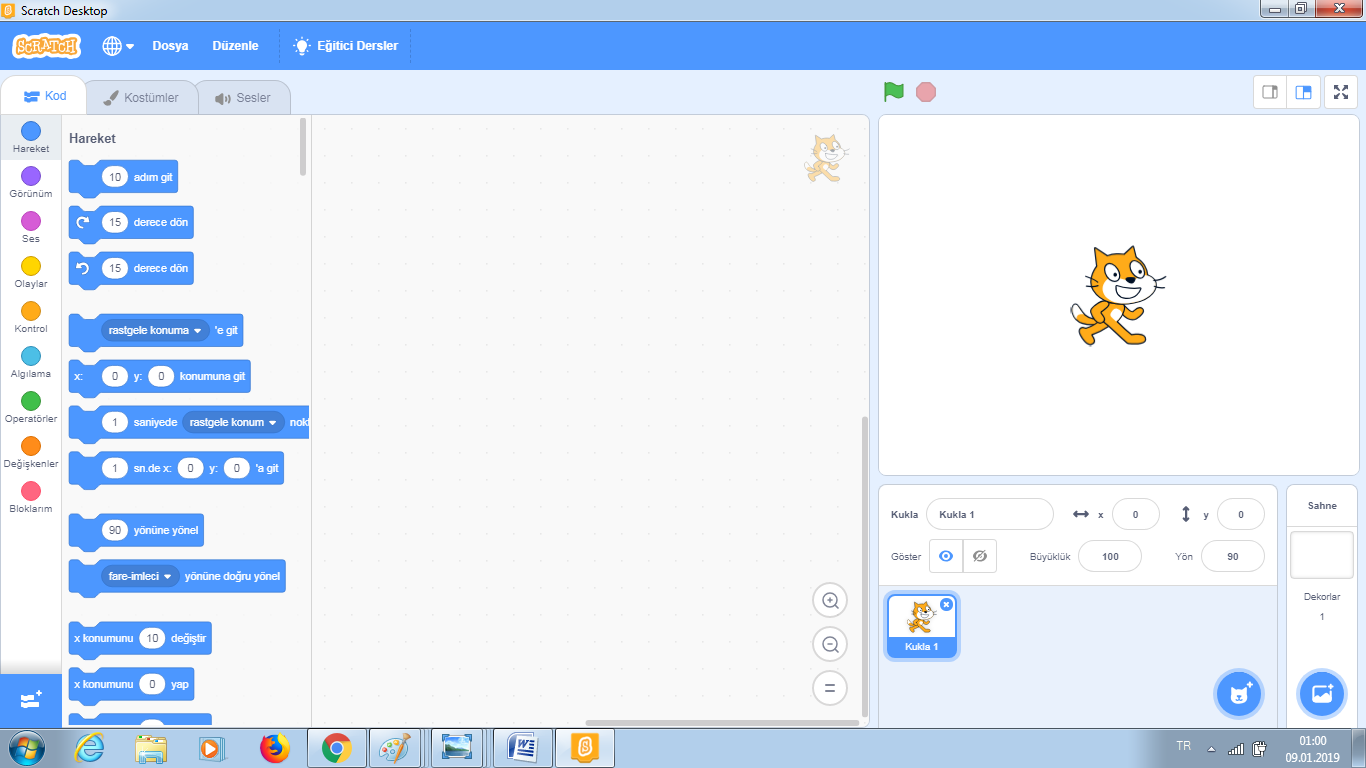Select the Olaylar block category
Screen dimensions: 1366x768
pyautogui.click(x=31, y=272)
